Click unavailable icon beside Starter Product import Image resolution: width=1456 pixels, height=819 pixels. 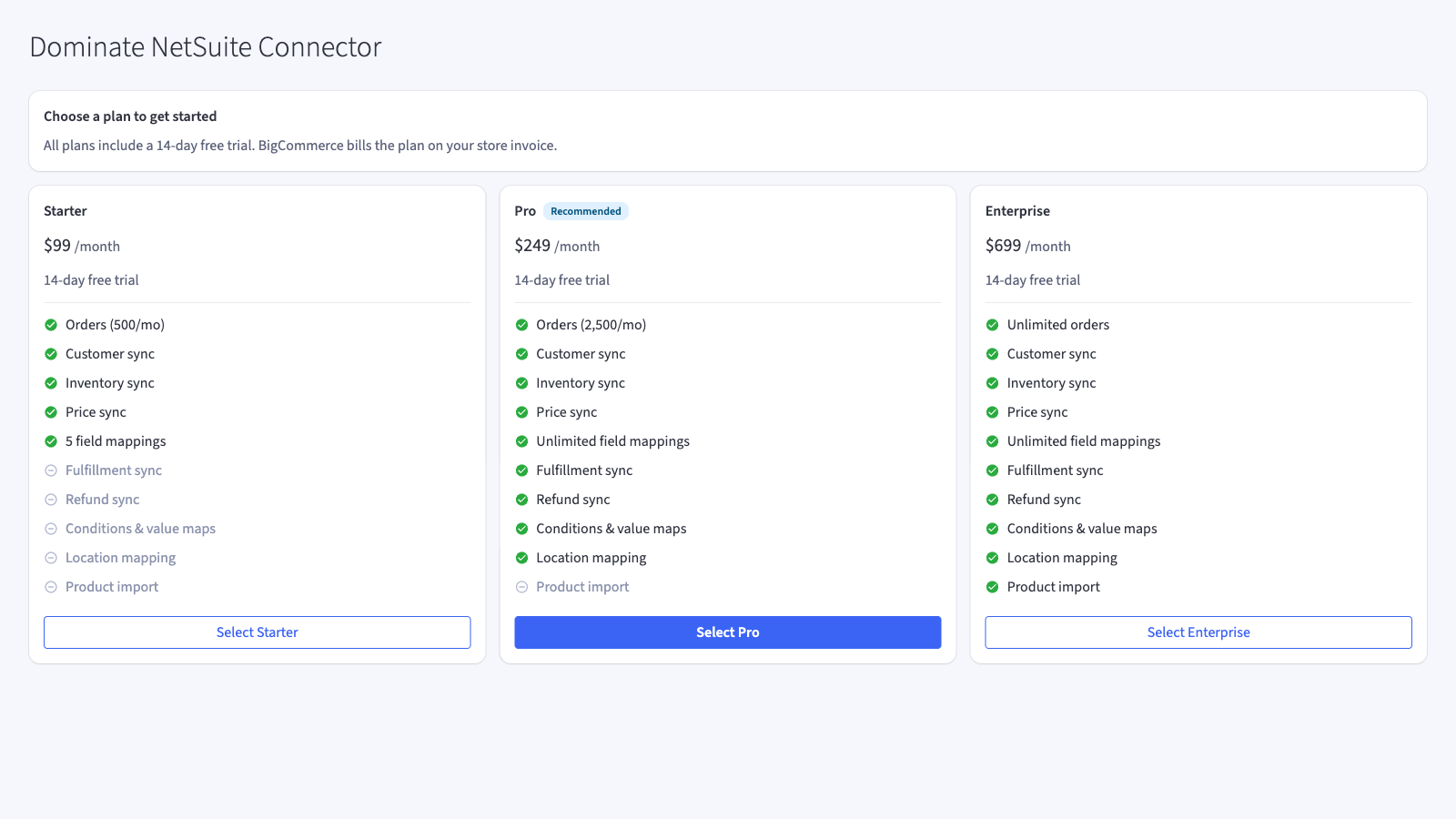pos(51,587)
